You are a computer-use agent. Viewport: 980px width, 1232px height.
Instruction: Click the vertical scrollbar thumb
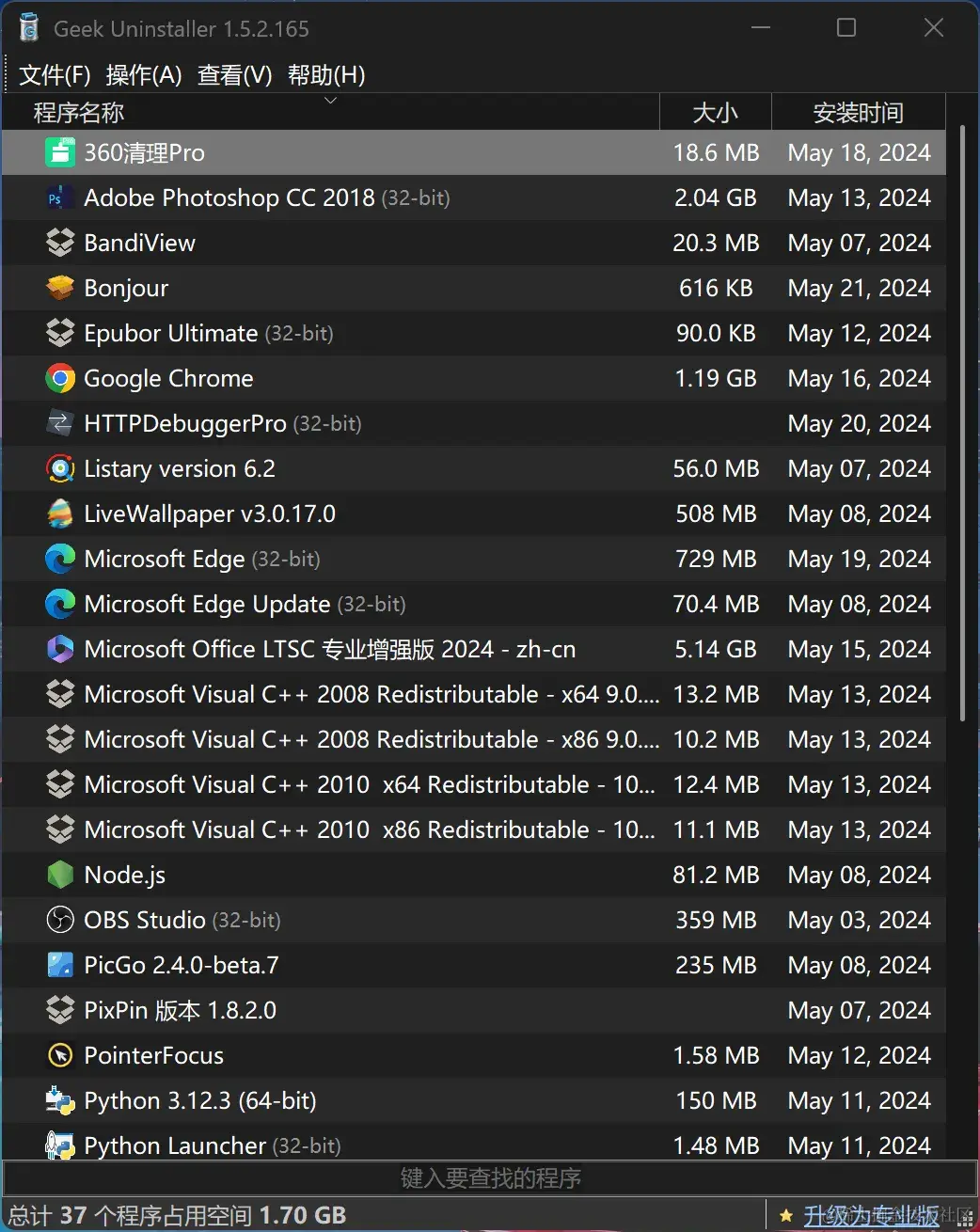point(962,423)
